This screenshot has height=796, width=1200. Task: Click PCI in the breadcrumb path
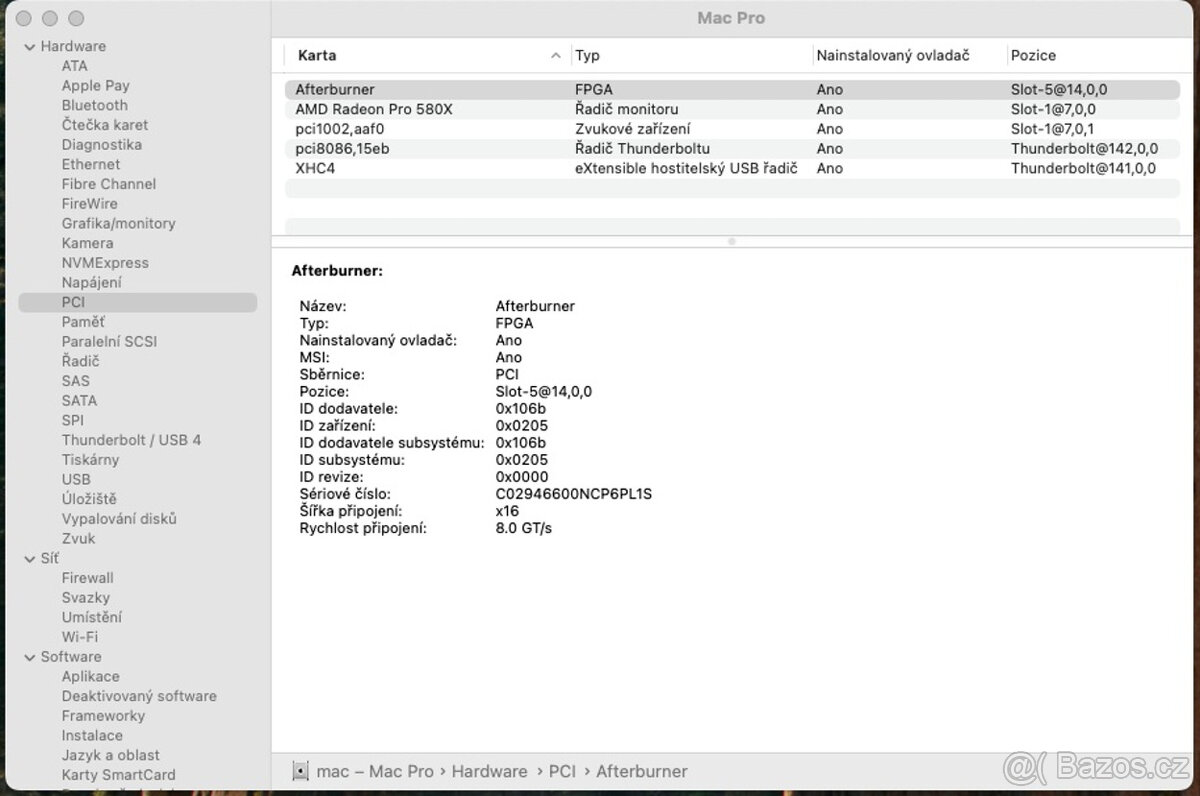pyautogui.click(x=562, y=771)
